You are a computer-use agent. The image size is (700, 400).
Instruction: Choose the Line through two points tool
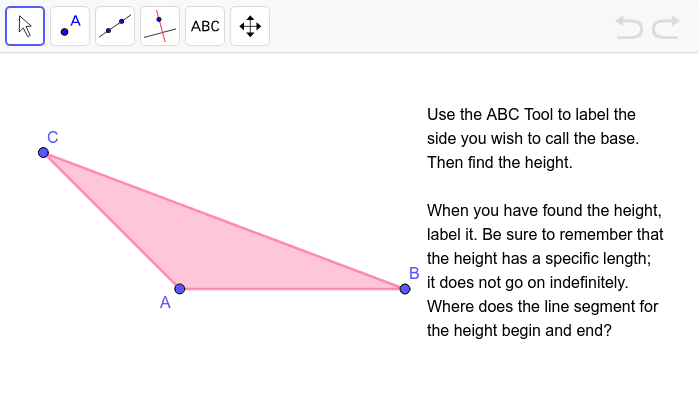[115, 26]
